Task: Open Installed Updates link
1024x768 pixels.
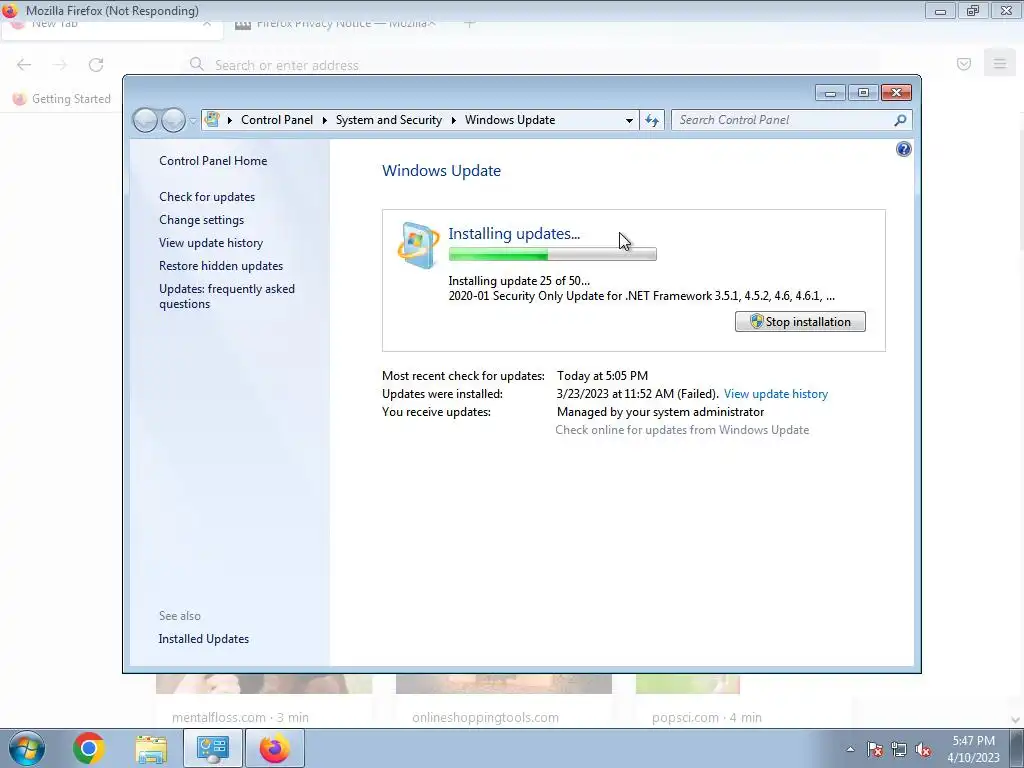Action: [204, 639]
